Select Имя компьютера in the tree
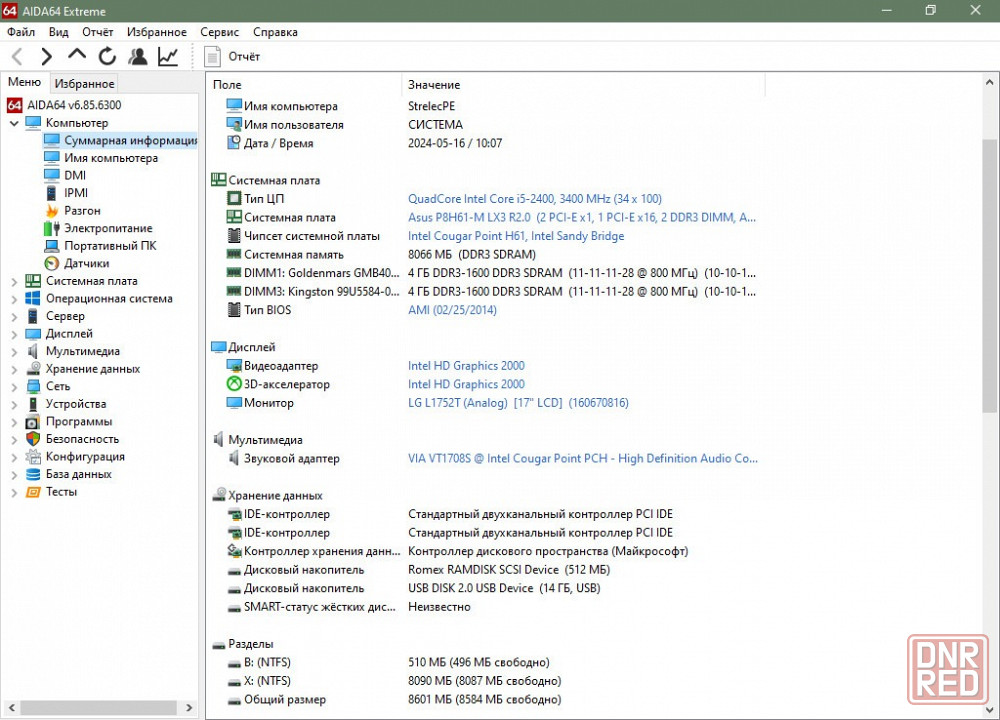Image resolution: width=1000 pixels, height=720 pixels. pos(110,158)
